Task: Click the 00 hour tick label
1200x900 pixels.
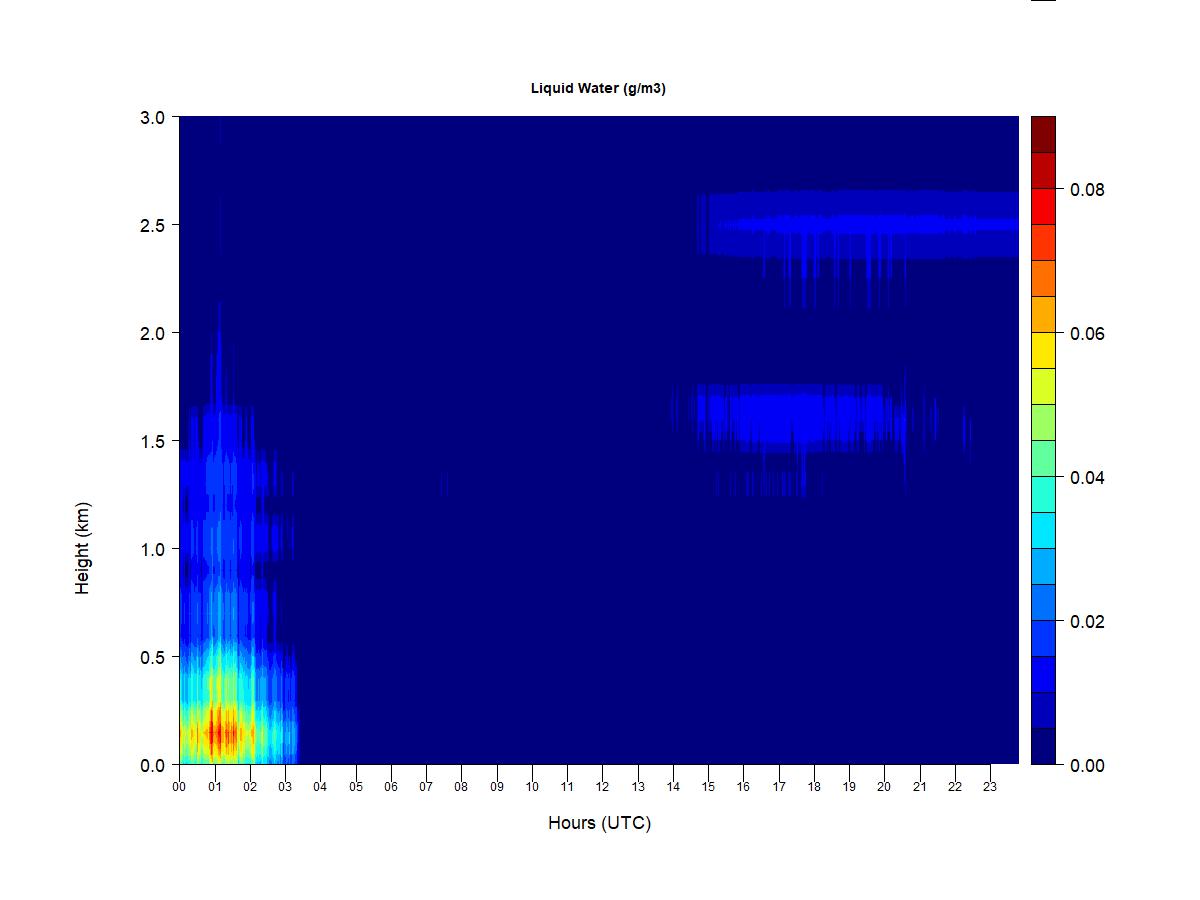Action: (179, 787)
